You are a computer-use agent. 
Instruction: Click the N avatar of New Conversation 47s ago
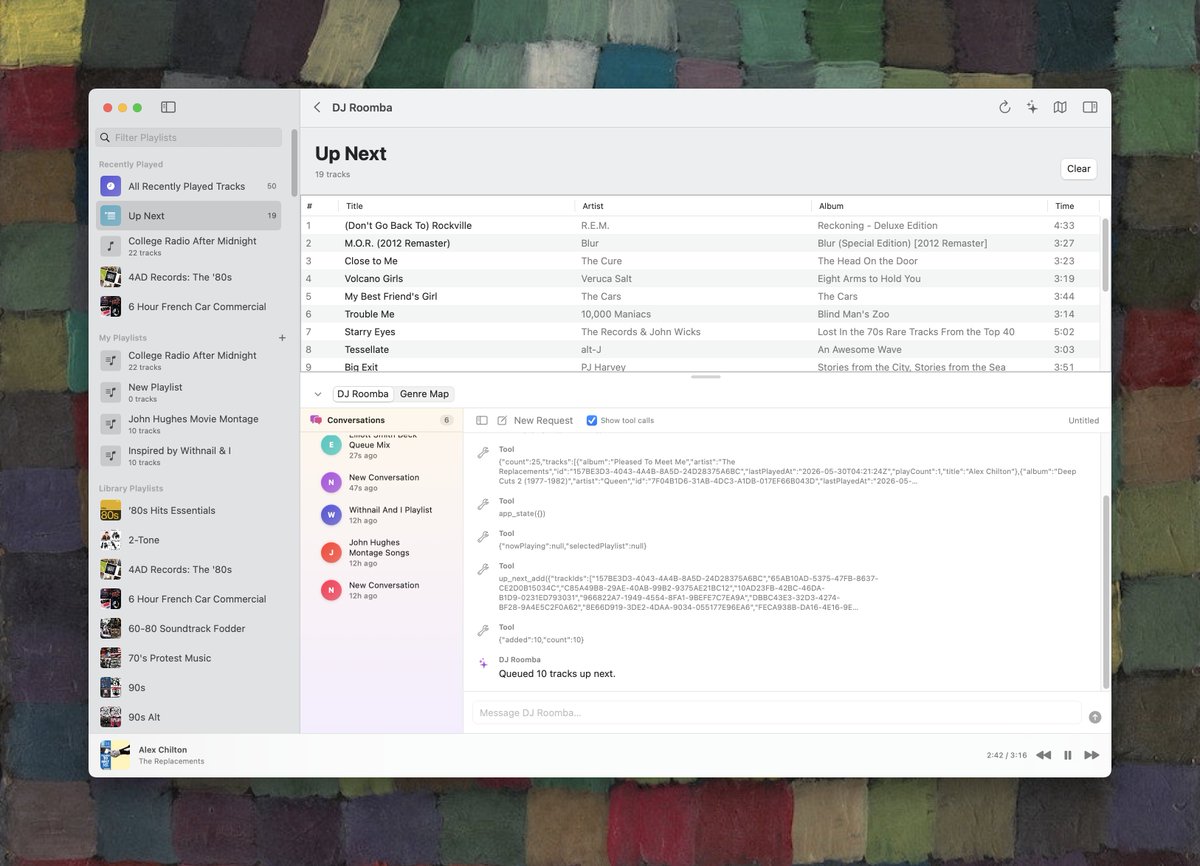point(331,482)
